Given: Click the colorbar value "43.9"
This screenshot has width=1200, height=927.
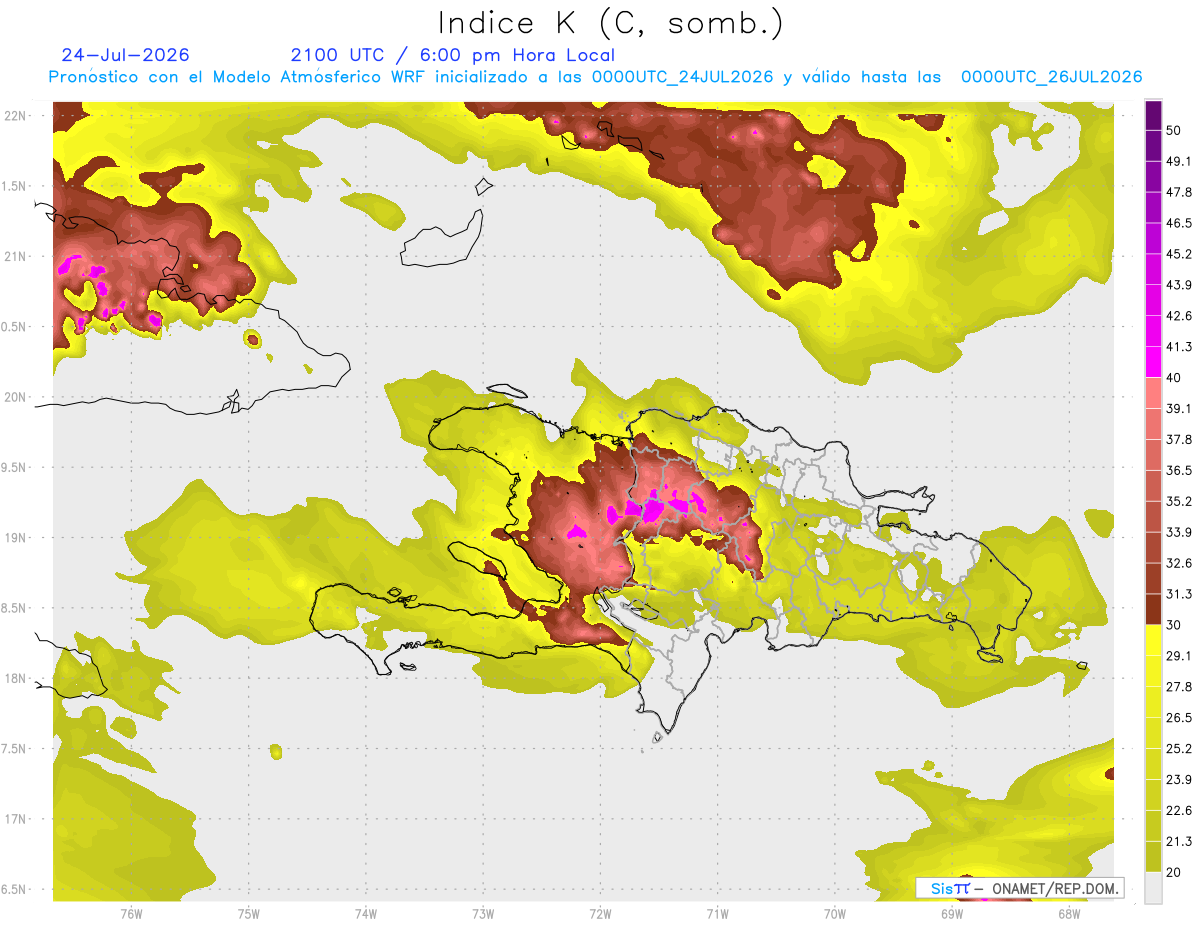Looking at the screenshot, I should coord(1179,285).
